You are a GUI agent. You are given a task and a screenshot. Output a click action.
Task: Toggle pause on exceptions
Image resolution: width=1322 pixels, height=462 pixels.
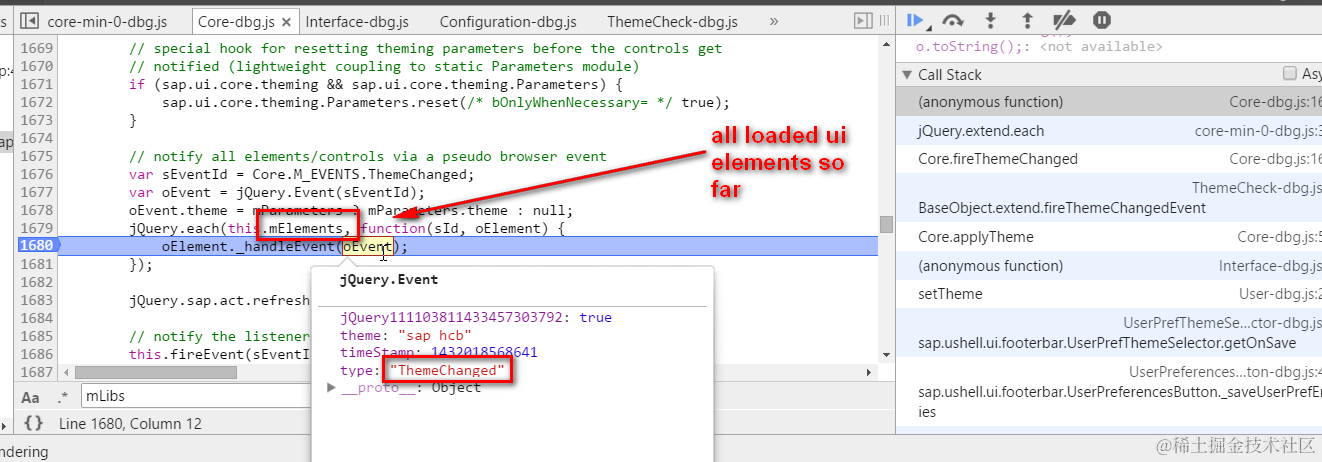point(1101,20)
